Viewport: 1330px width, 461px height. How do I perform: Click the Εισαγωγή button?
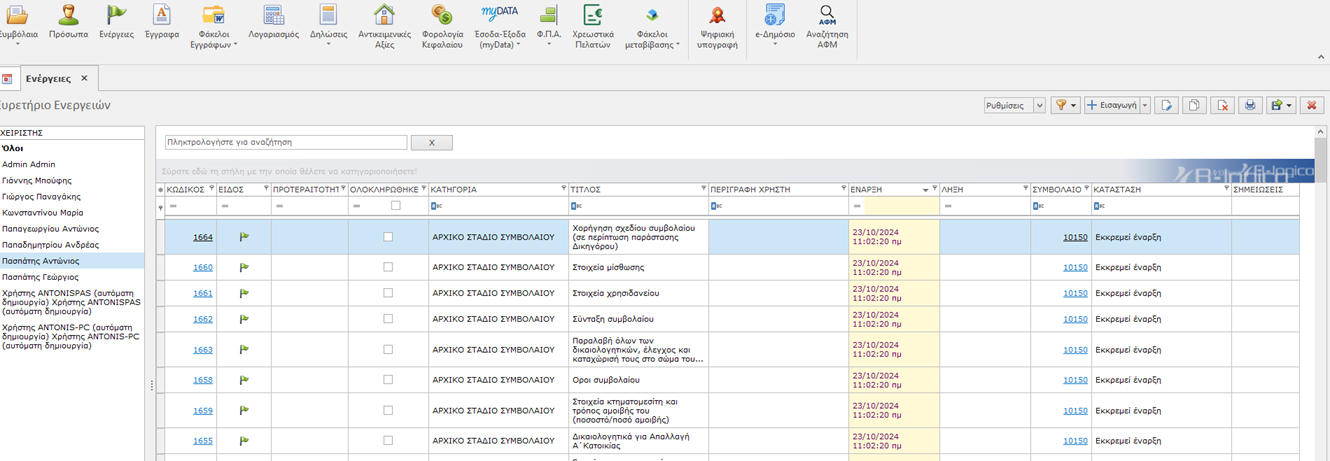1110,105
